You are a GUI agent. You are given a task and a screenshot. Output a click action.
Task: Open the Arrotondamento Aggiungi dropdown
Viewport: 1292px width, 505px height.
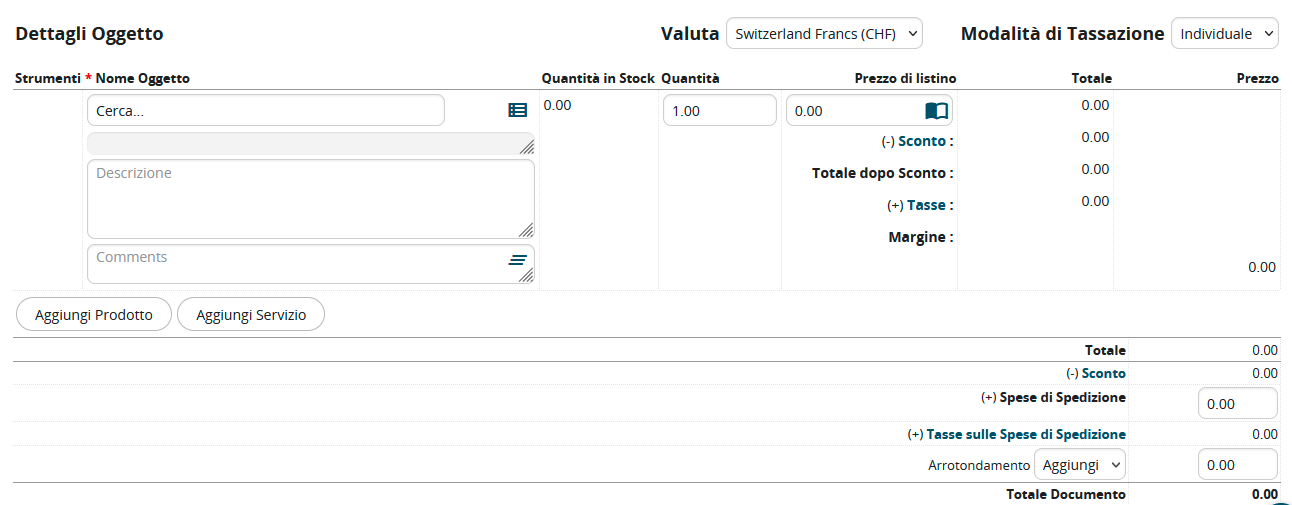point(1079,465)
